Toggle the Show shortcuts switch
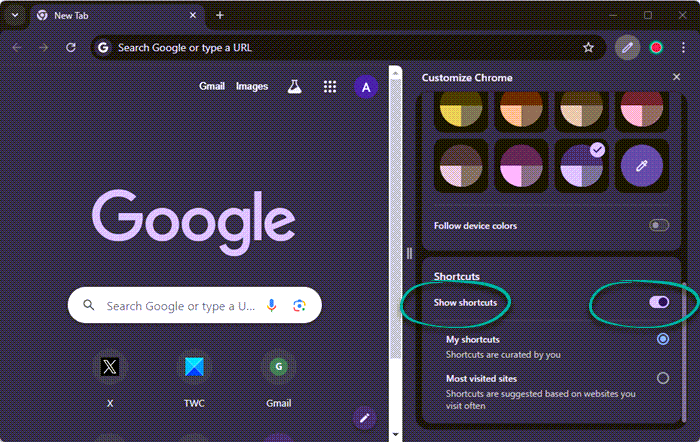 659,301
